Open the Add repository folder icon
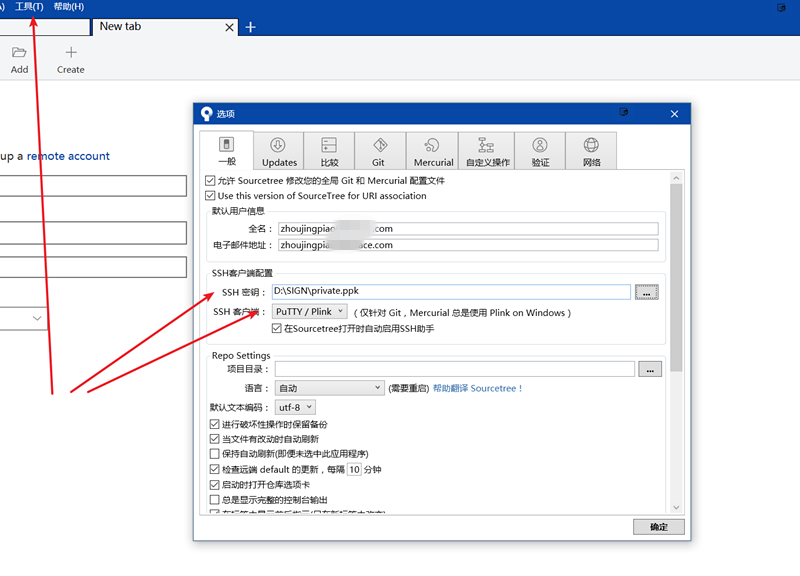The image size is (800, 576). (x=19, y=53)
